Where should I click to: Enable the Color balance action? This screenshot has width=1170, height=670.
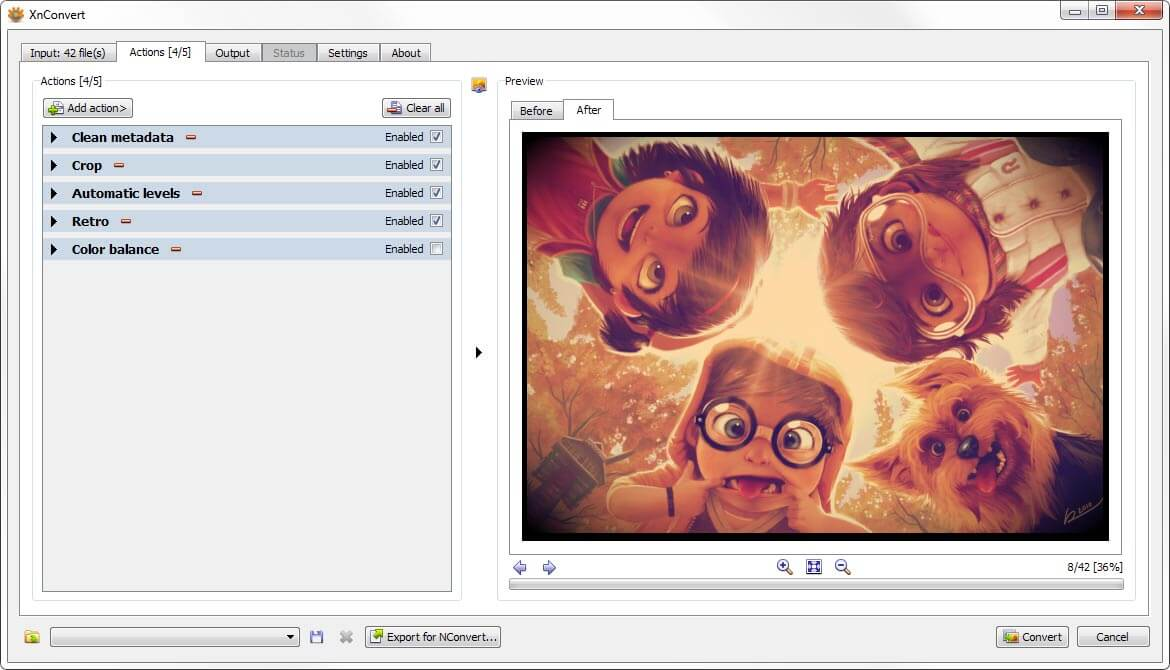coord(437,249)
